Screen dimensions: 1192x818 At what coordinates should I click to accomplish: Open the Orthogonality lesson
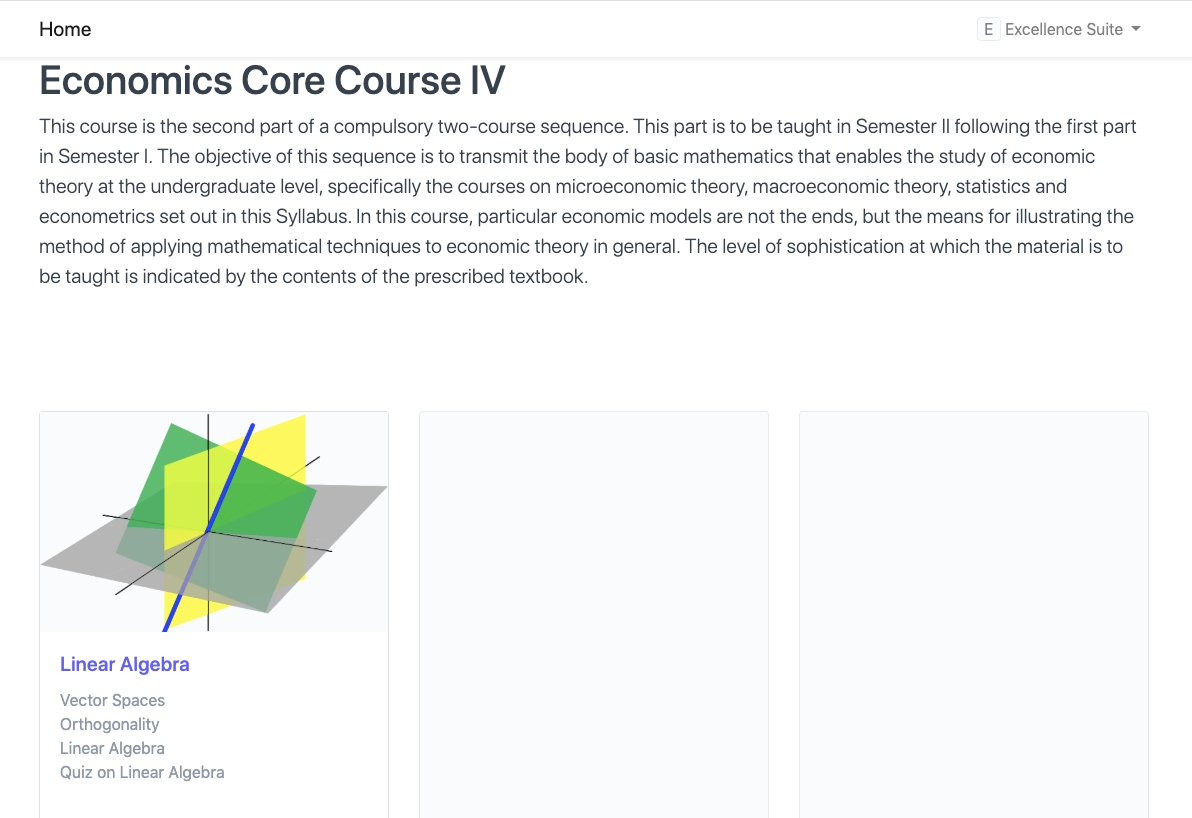(x=109, y=724)
